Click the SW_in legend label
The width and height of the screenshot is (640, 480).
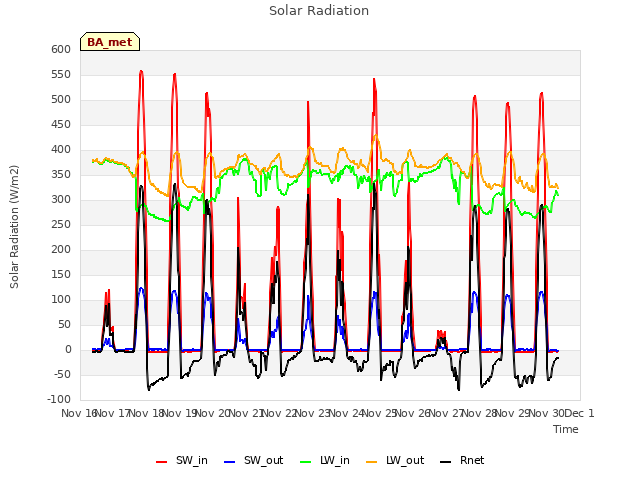(191, 460)
